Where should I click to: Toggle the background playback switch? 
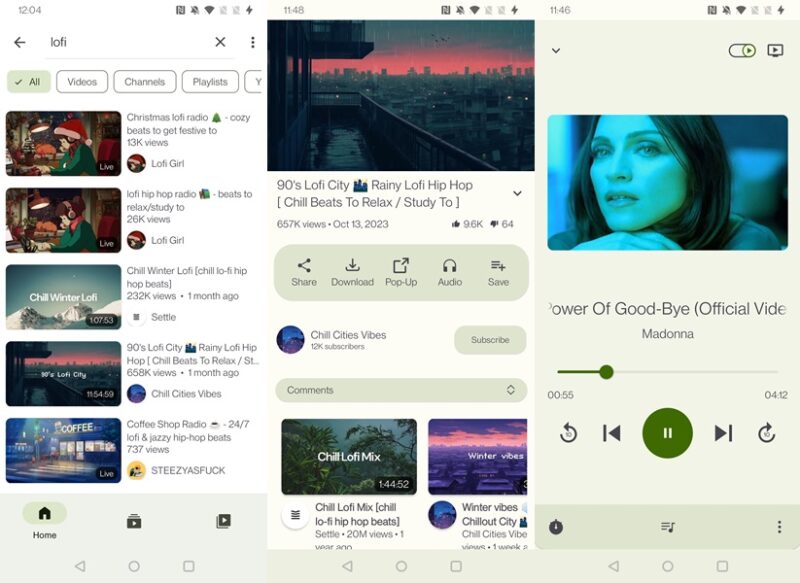pyautogui.click(x=743, y=50)
